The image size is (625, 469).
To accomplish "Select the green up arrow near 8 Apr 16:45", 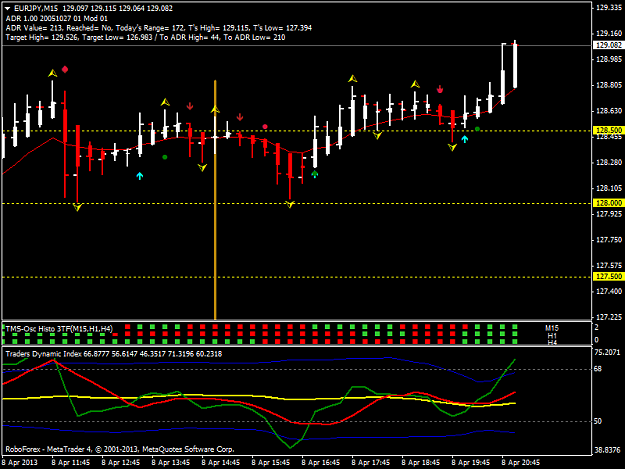I will point(315,174).
